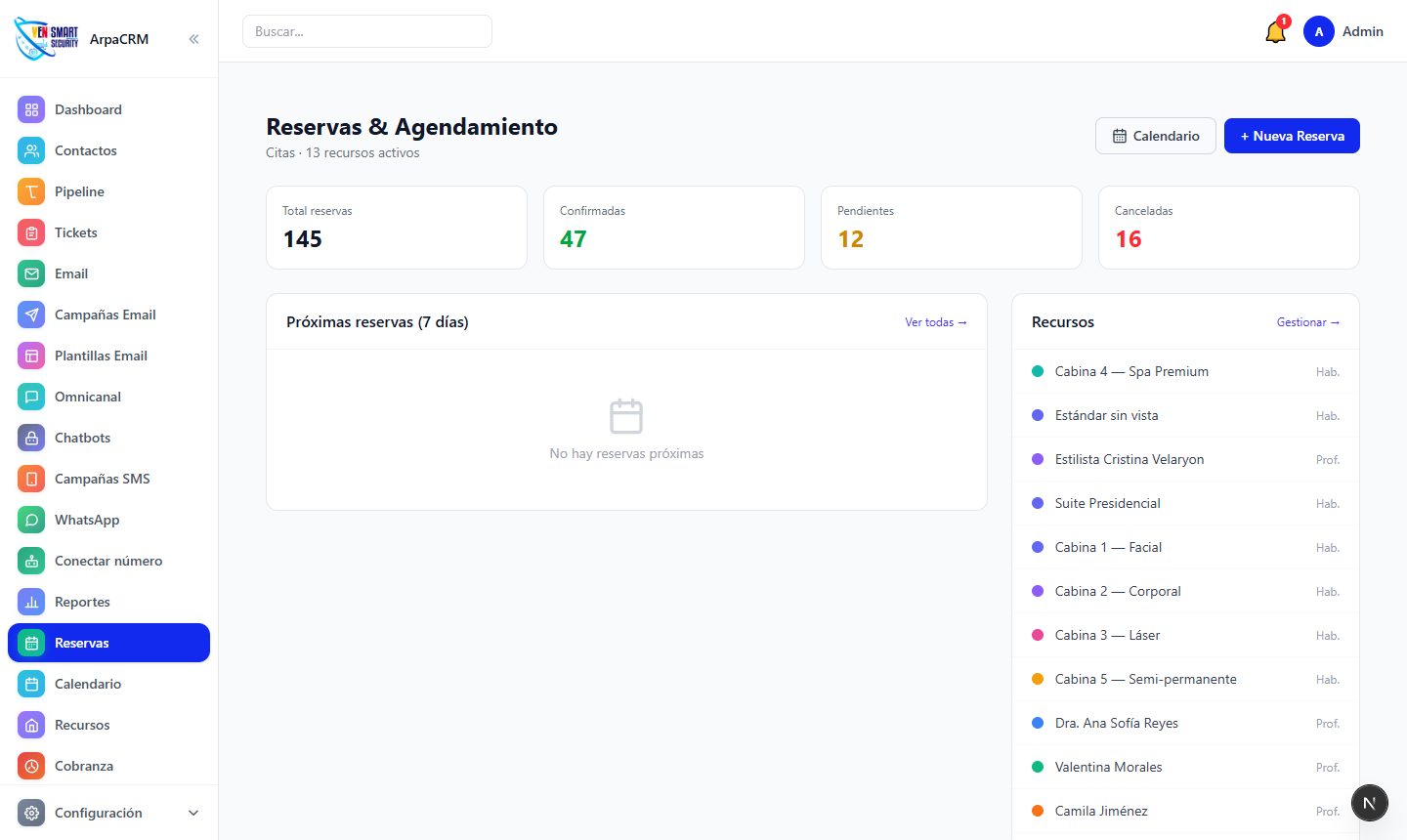Image resolution: width=1407 pixels, height=840 pixels.
Task: Open the Tickets clipboard icon
Action: [31, 232]
